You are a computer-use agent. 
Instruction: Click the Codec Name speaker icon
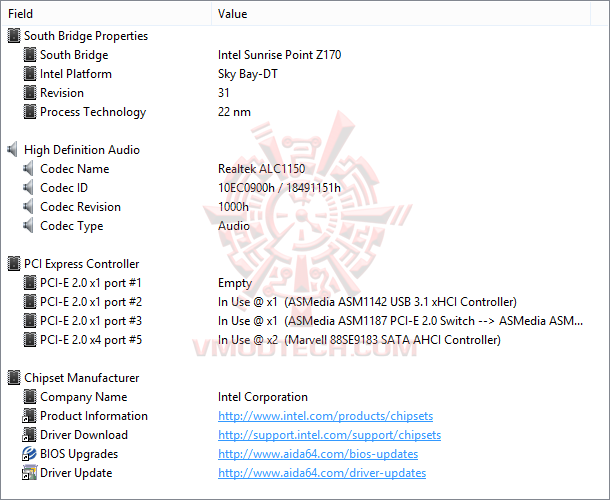[x=28, y=169]
